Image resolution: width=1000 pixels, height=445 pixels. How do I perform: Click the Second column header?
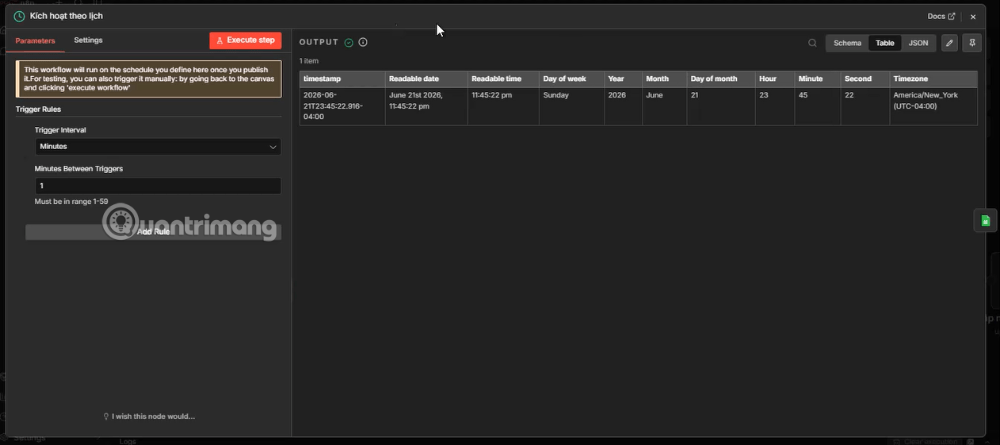[x=865, y=79]
